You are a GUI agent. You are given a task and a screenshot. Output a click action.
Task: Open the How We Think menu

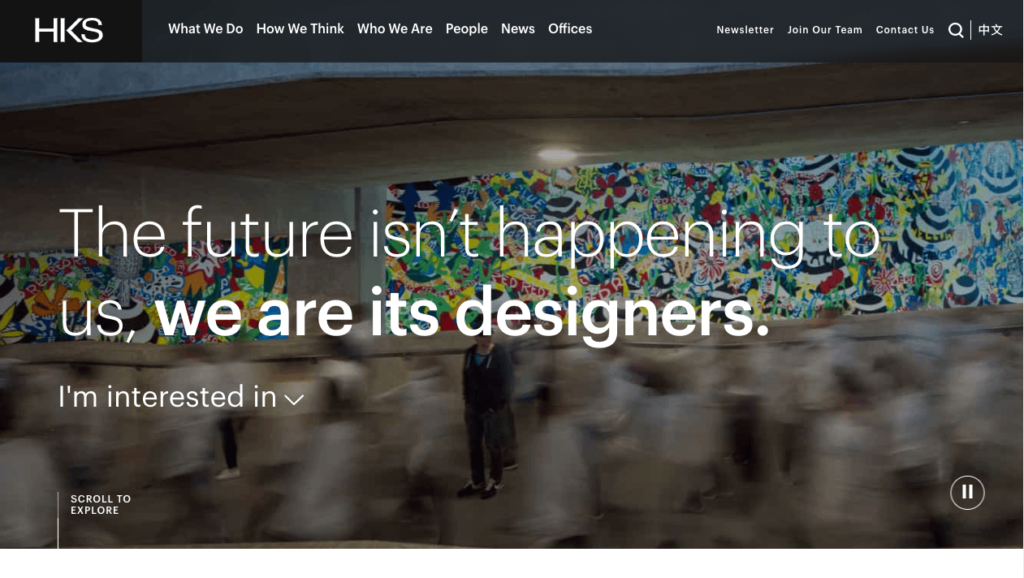click(x=300, y=29)
